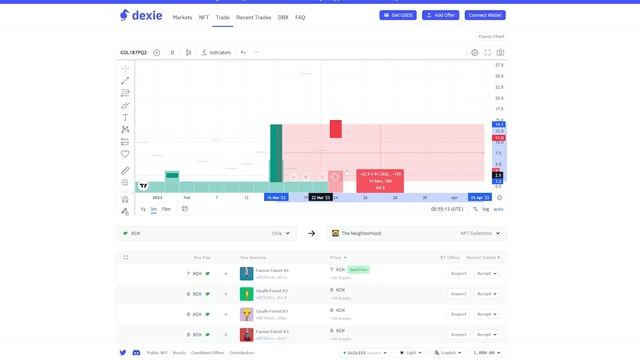Viewport: 640px width, 360px height.
Task: Switch to Classic Chart
Action: coord(491,36)
